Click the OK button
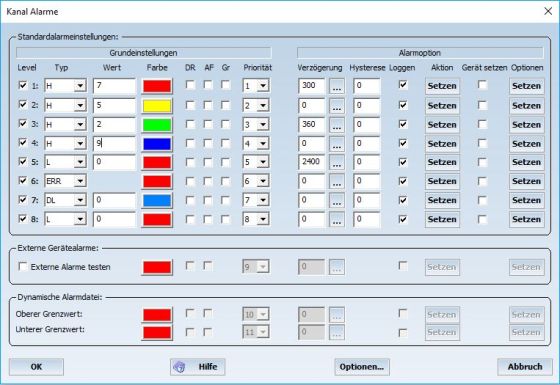 click(x=36, y=367)
